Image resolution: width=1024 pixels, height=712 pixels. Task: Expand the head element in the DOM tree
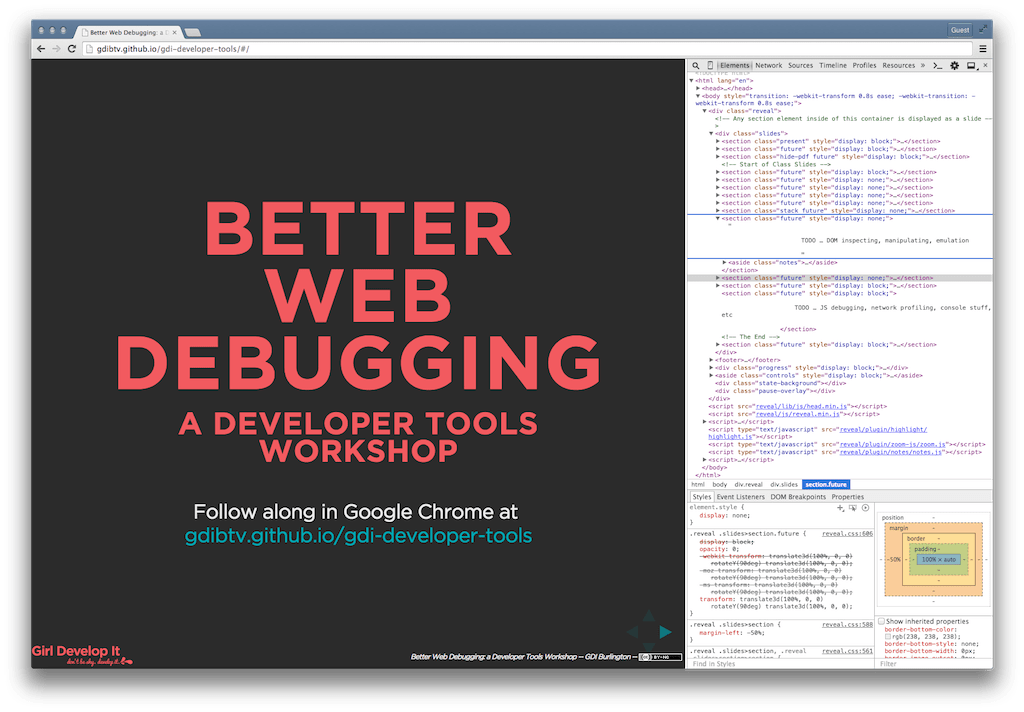pos(697,89)
